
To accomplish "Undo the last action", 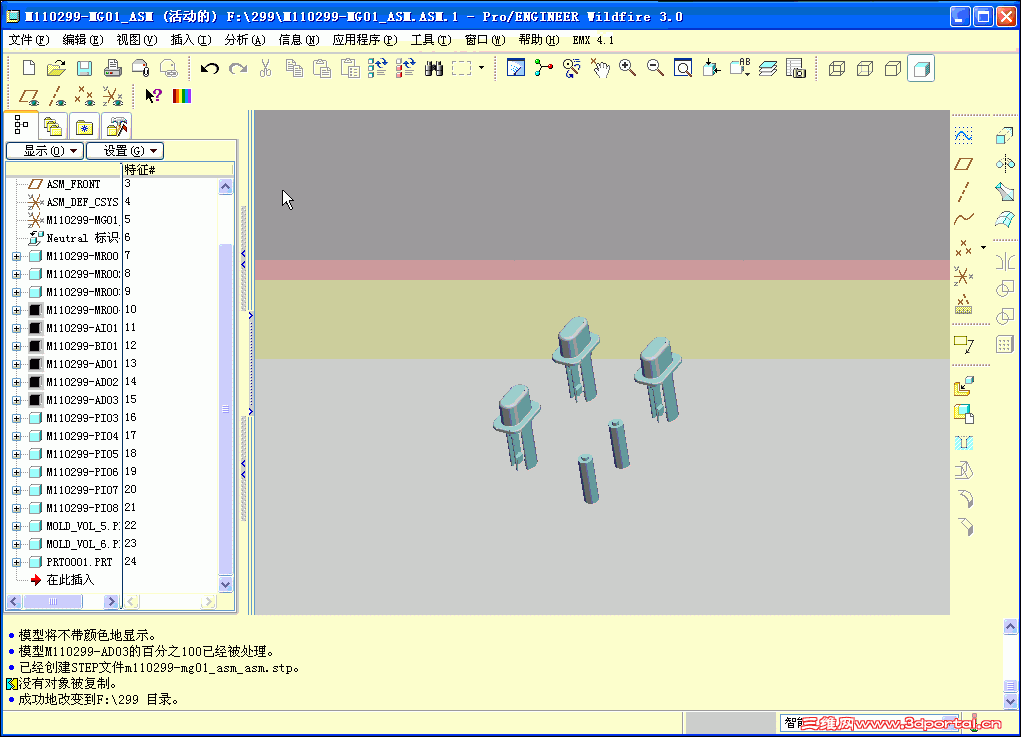I will pyautogui.click(x=210, y=68).
